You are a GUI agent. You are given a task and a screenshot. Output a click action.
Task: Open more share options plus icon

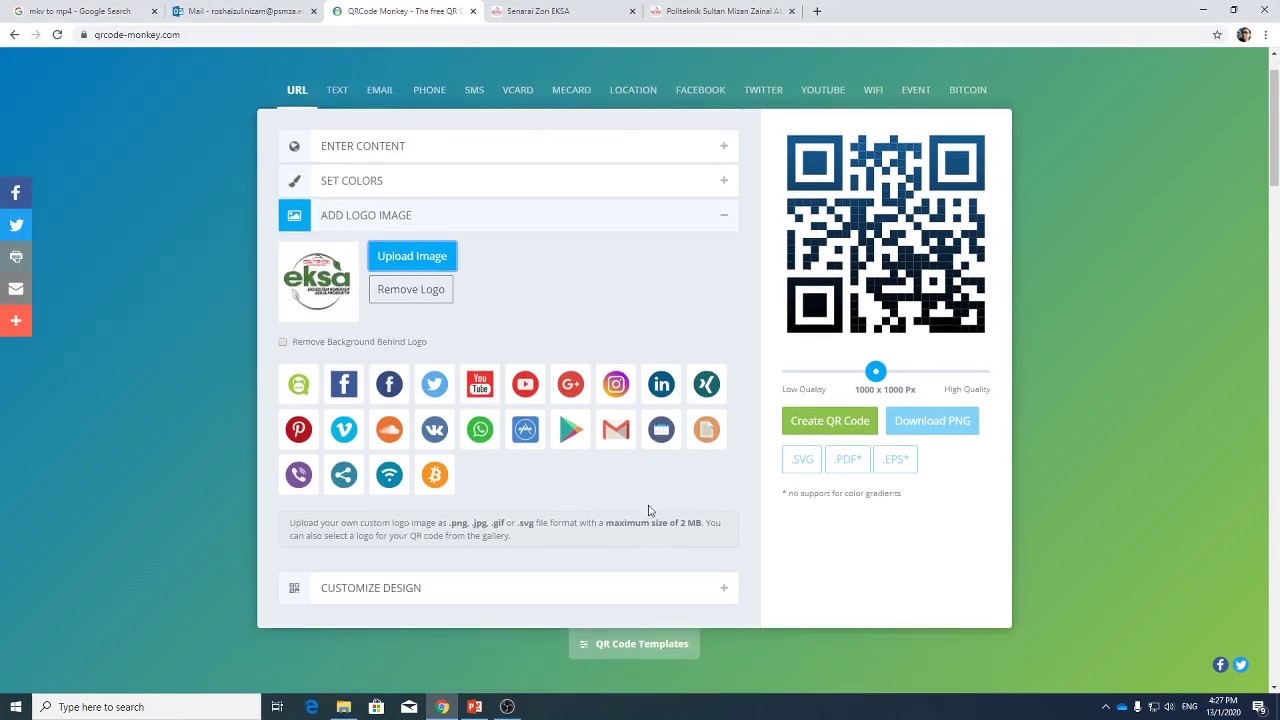(16, 320)
